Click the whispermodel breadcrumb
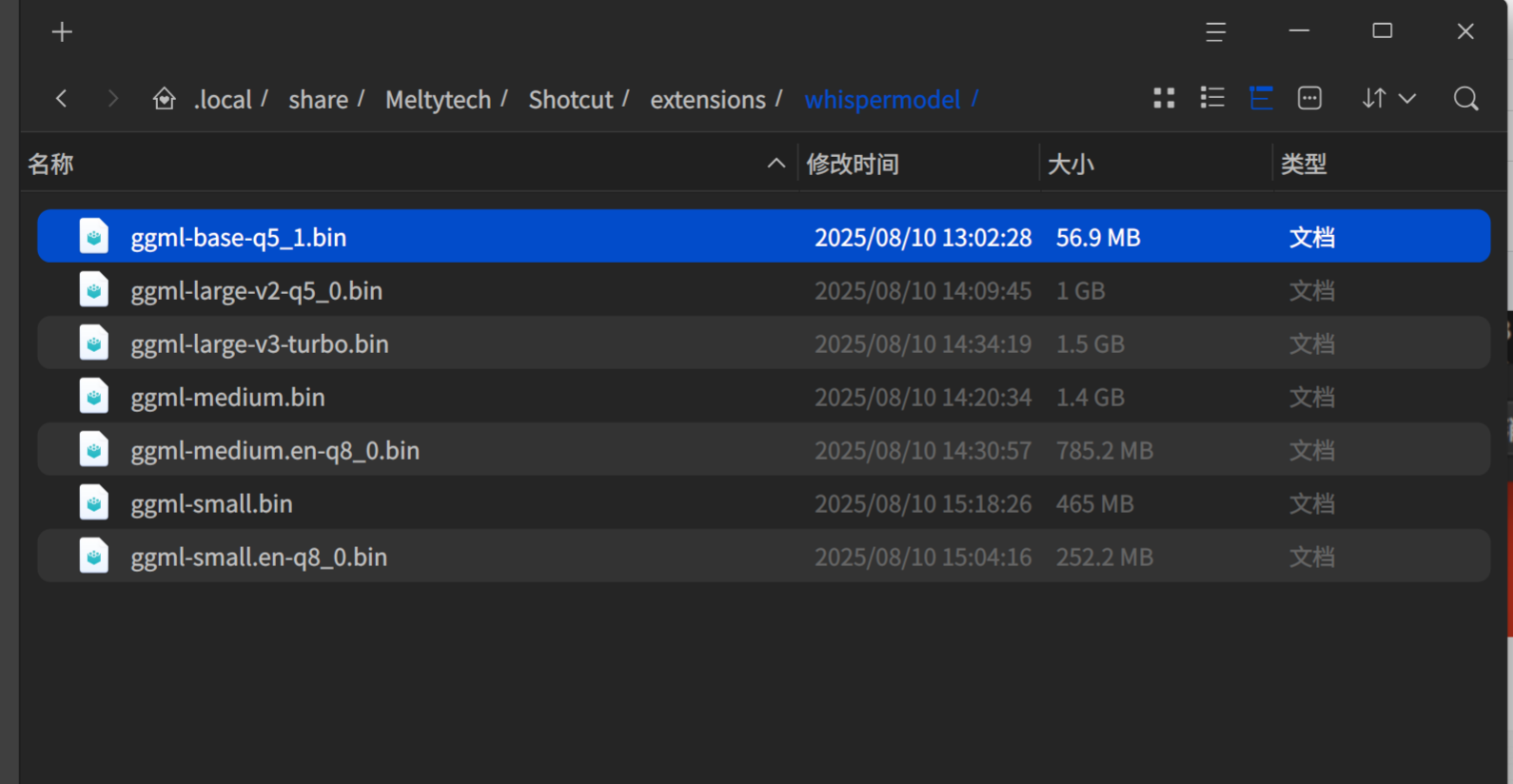Screen dimensions: 1513x784 (x=882, y=99)
